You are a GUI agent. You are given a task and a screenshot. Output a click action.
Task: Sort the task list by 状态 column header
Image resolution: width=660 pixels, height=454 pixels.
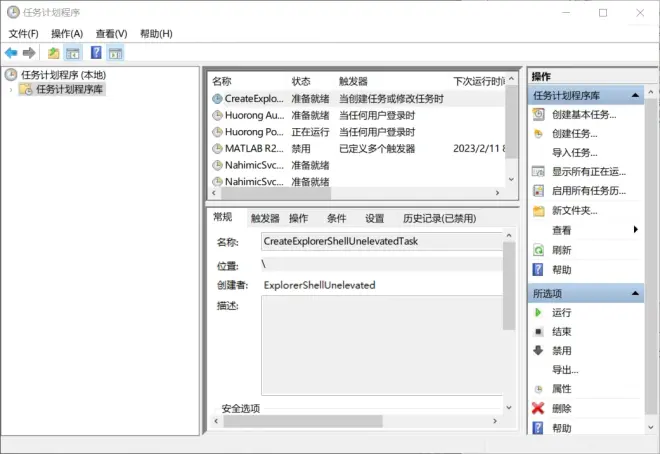tap(301, 81)
